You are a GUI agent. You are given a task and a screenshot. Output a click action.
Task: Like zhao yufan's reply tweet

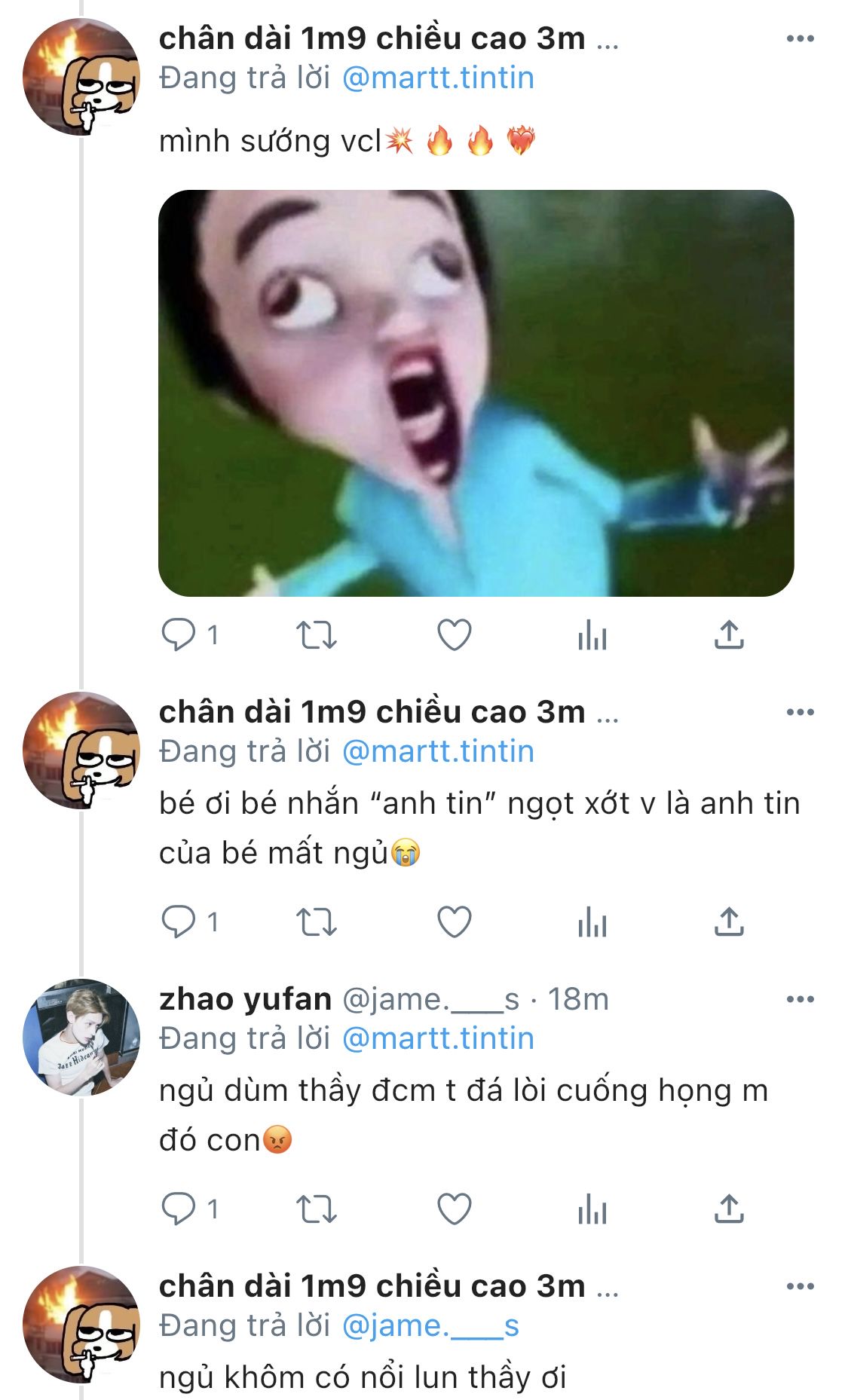coord(455,1209)
